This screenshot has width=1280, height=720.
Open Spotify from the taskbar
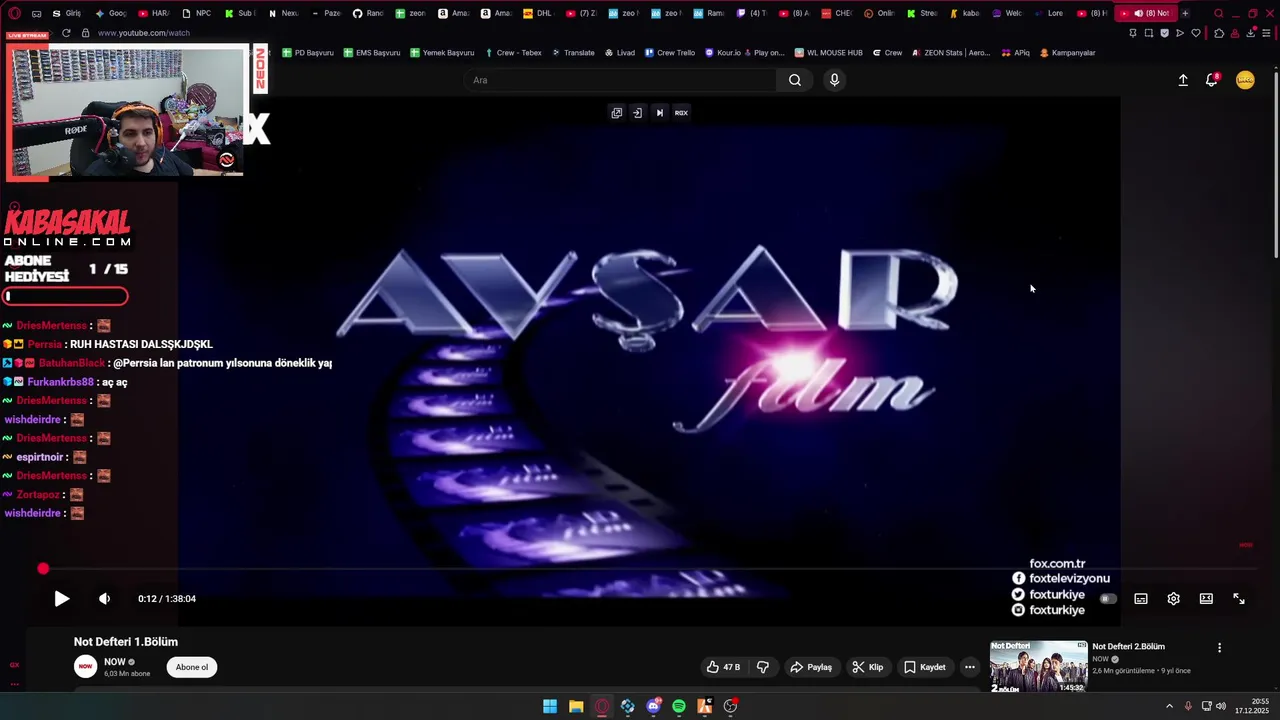point(679,706)
